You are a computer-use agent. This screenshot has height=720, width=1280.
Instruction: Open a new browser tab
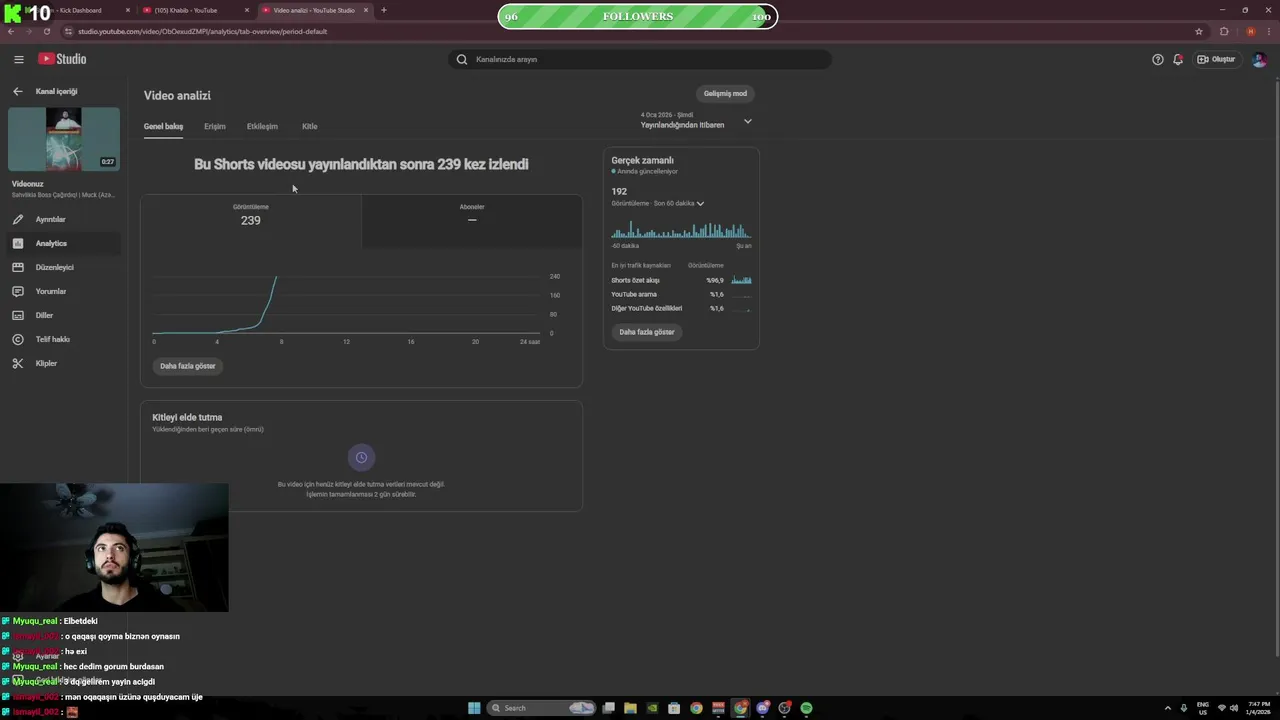coord(384,10)
